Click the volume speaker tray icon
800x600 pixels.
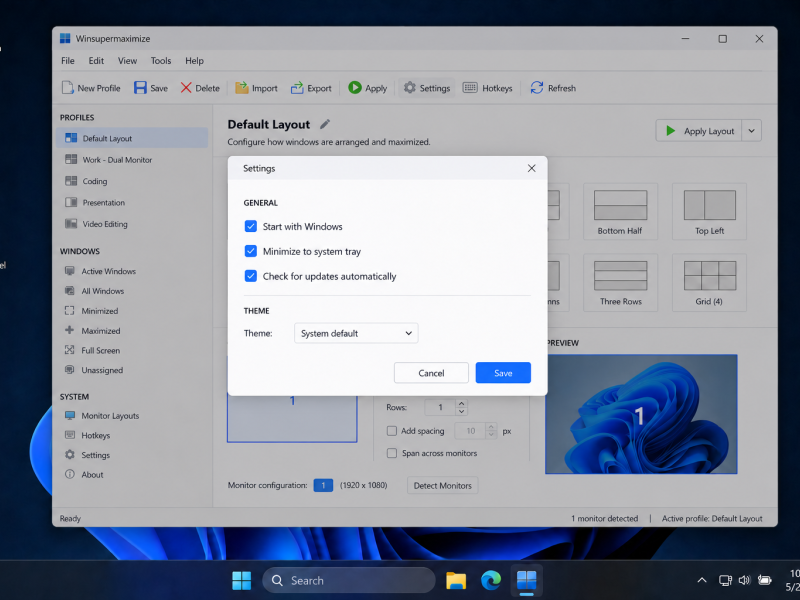click(744, 580)
